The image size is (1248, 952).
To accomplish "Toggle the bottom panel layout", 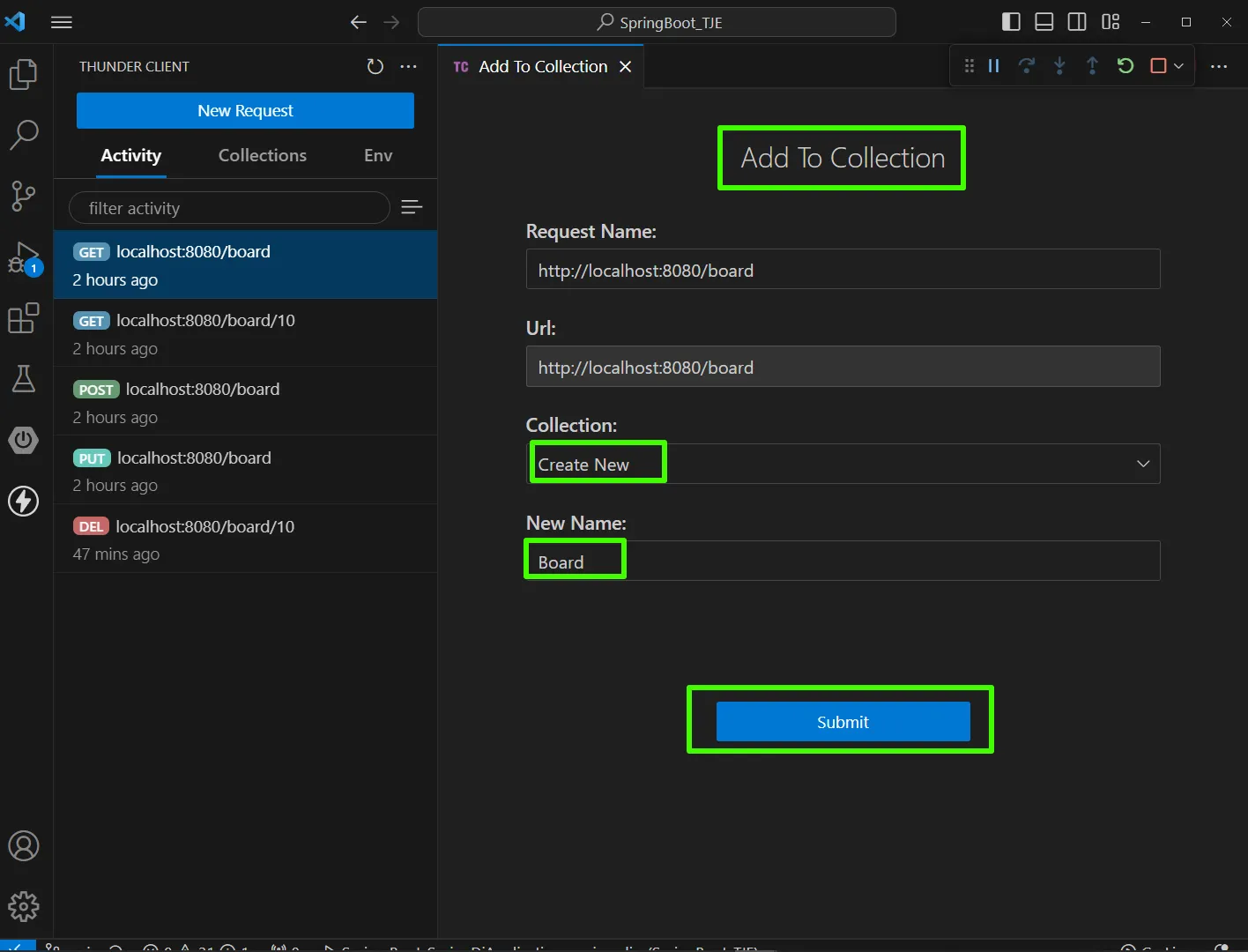I will (1044, 22).
